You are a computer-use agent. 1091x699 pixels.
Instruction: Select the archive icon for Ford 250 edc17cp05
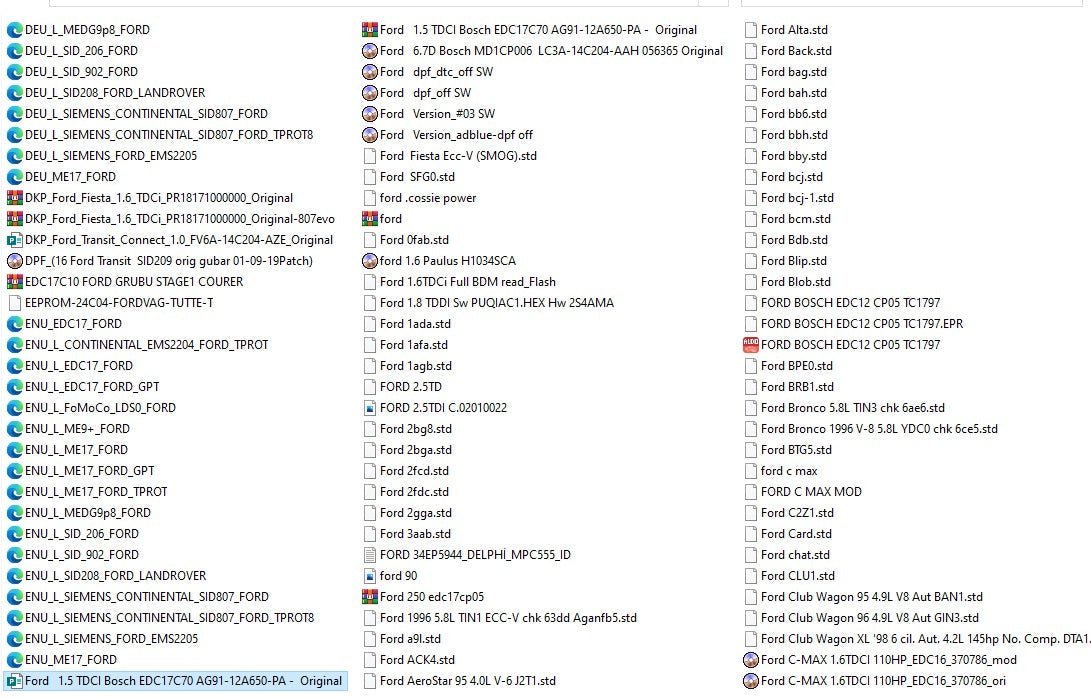pos(370,597)
